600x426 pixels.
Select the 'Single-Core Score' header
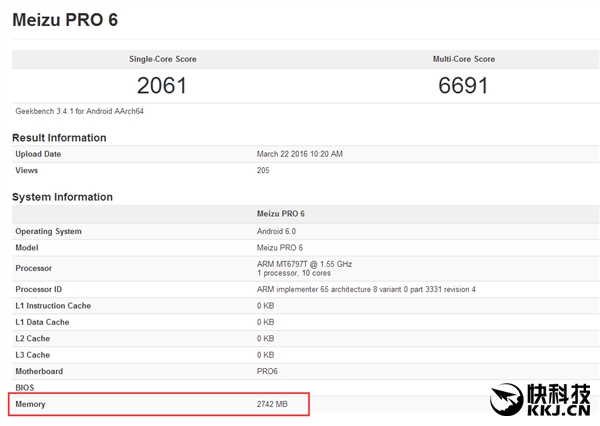coord(163,59)
